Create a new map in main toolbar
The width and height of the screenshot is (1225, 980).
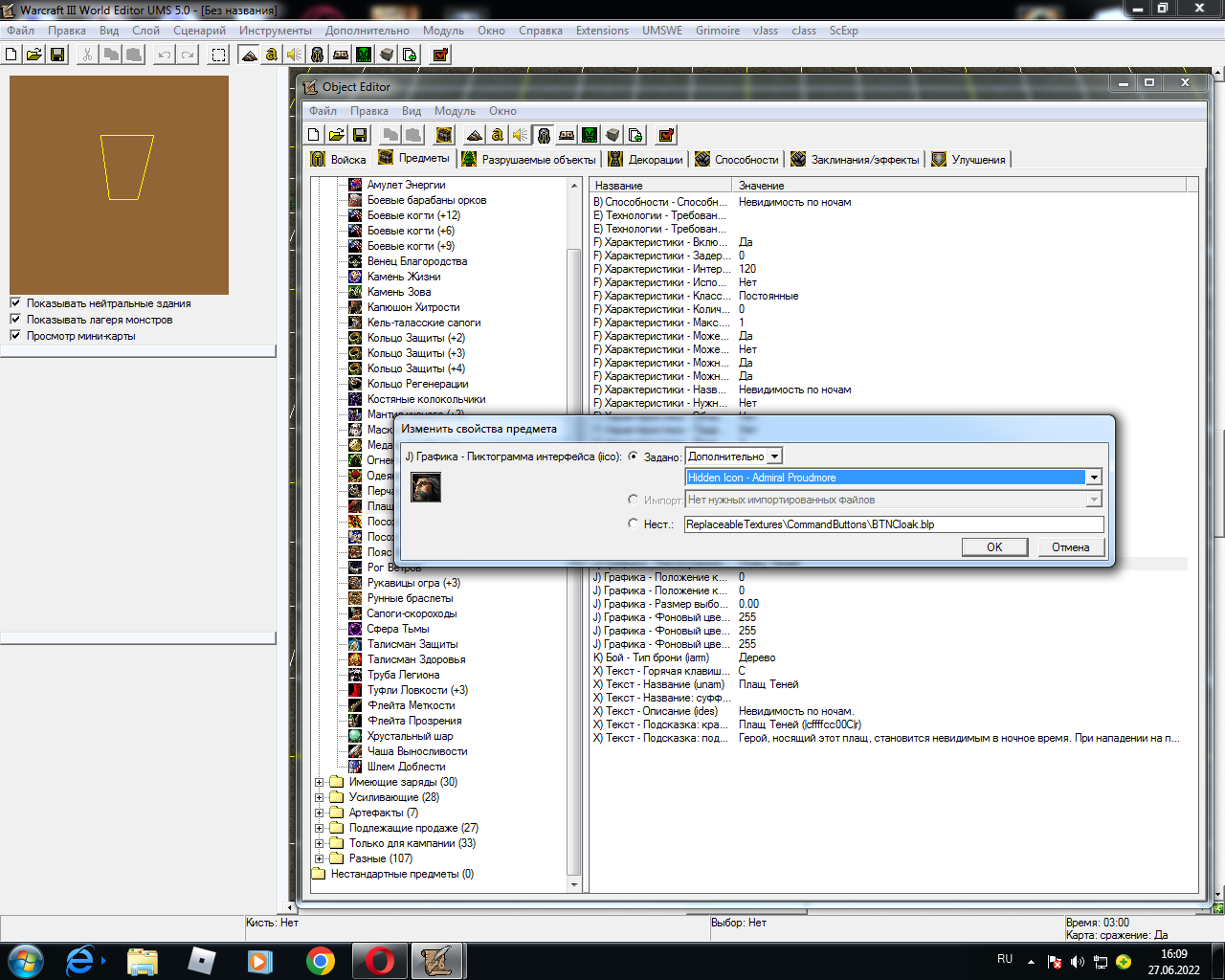[x=11, y=55]
